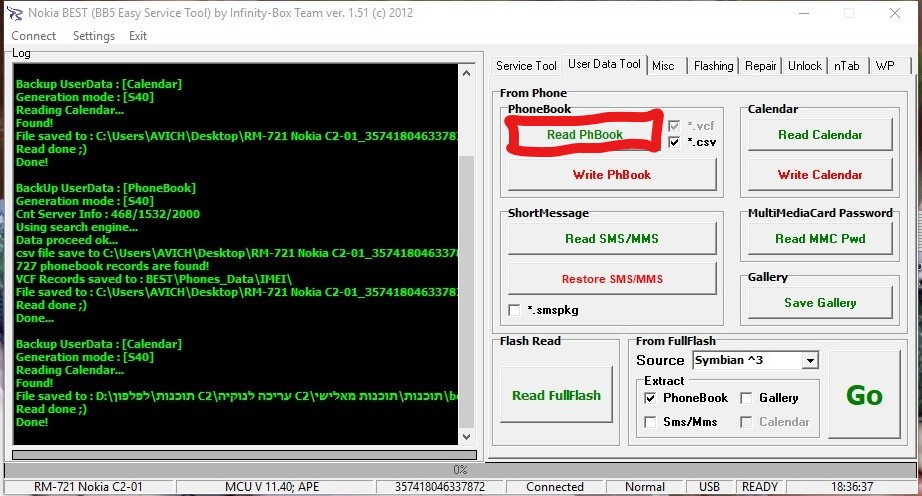The image size is (922, 496).
Task: Click the USB status entry
Action: [x=709, y=487]
